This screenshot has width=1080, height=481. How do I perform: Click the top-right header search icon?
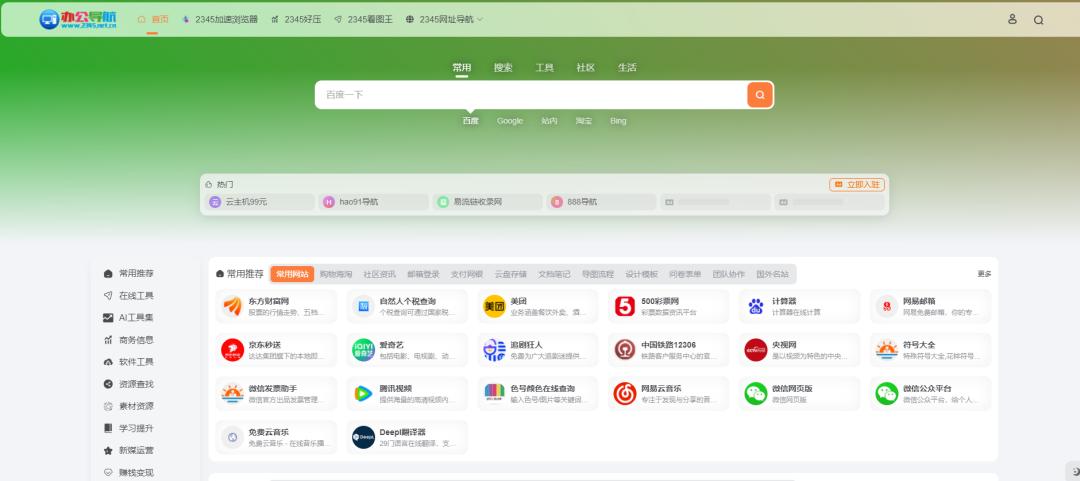click(x=1038, y=20)
